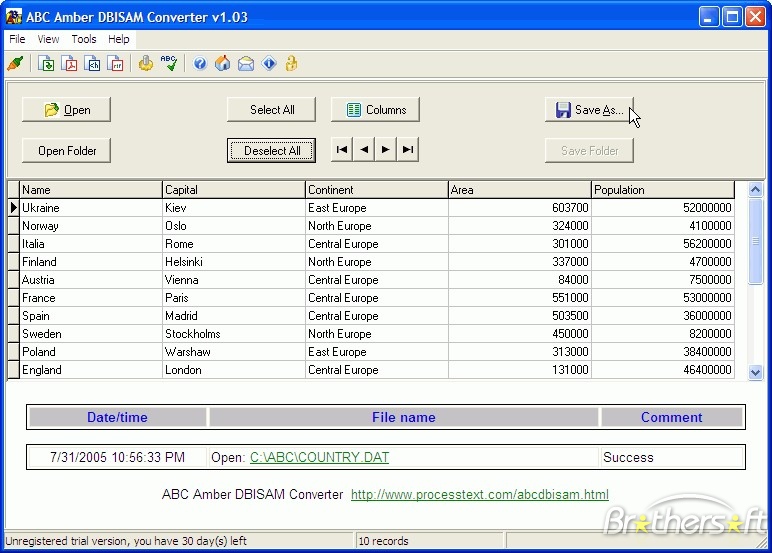Image resolution: width=772 pixels, height=553 pixels.
Task: Click the Capital column header
Action: tap(233, 190)
